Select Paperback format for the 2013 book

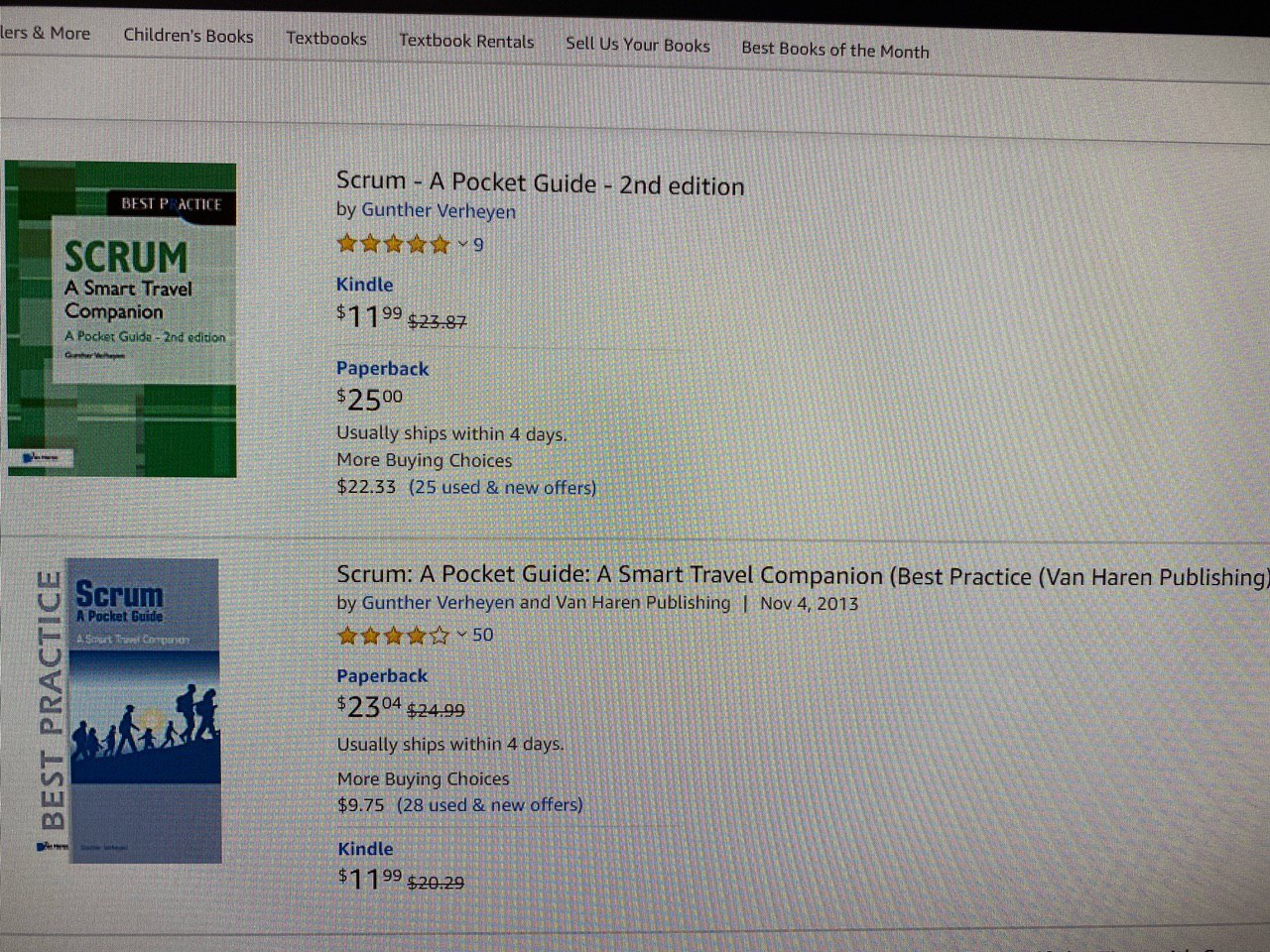tap(382, 676)
